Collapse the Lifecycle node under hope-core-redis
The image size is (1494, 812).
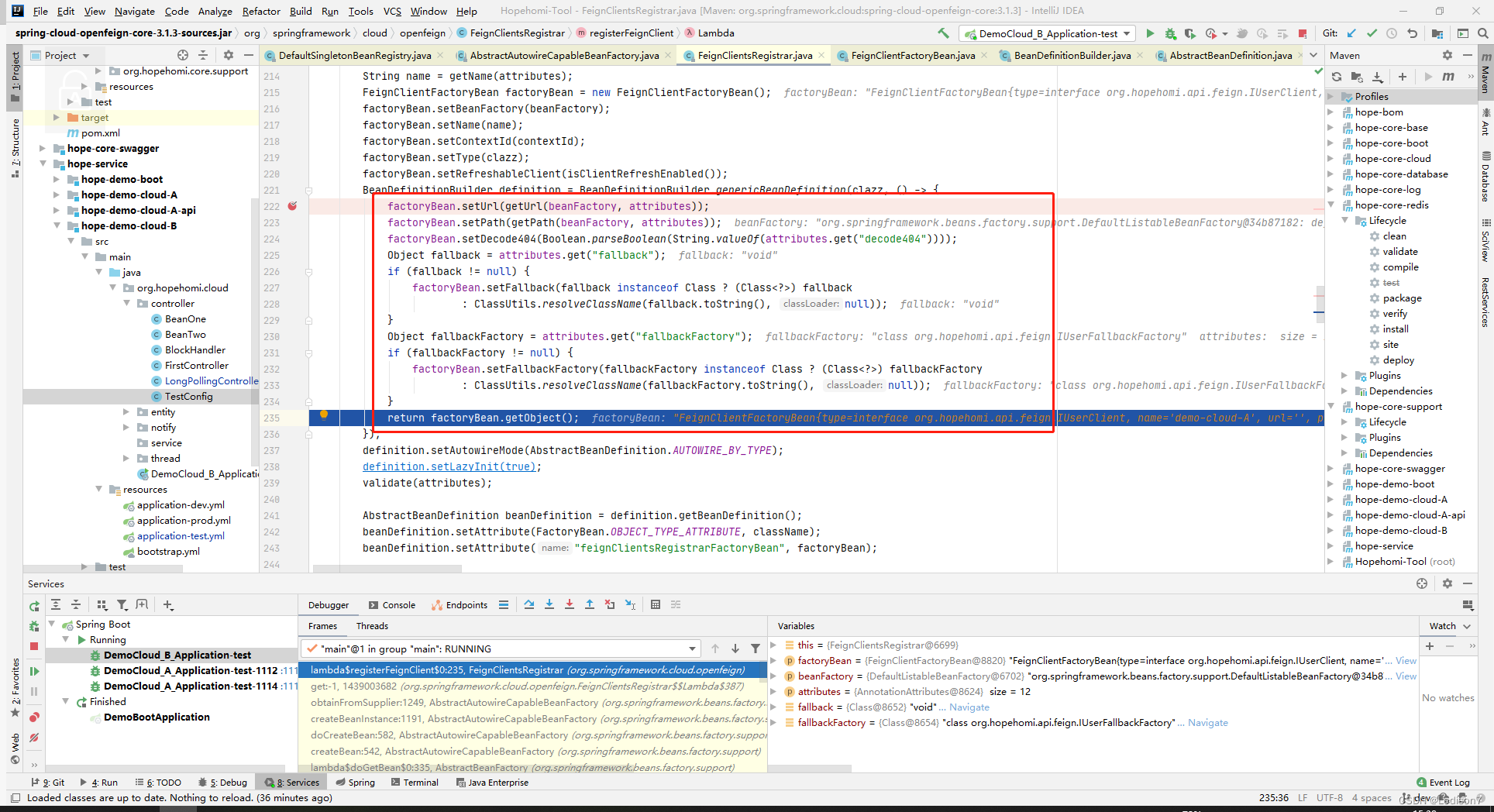click(1345, 220)
